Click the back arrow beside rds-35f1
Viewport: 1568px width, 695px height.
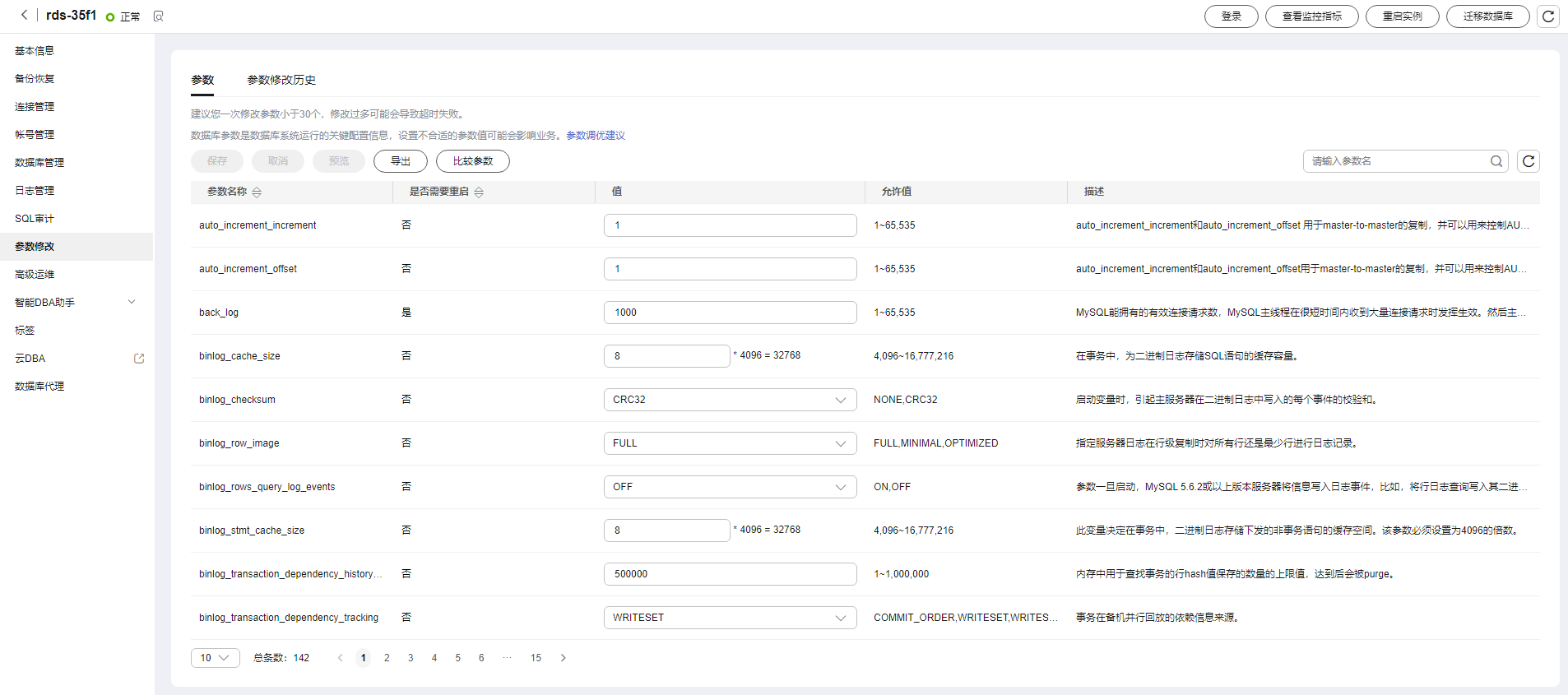[24, 15]
